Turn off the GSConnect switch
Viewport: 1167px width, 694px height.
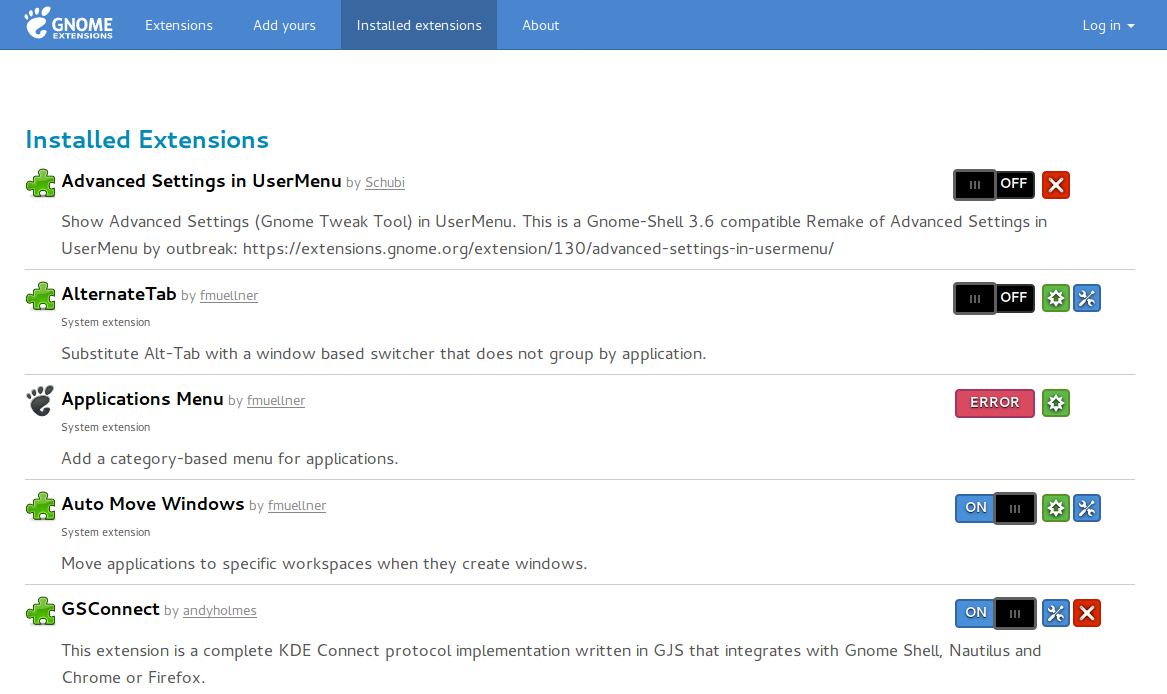point(995,613)
